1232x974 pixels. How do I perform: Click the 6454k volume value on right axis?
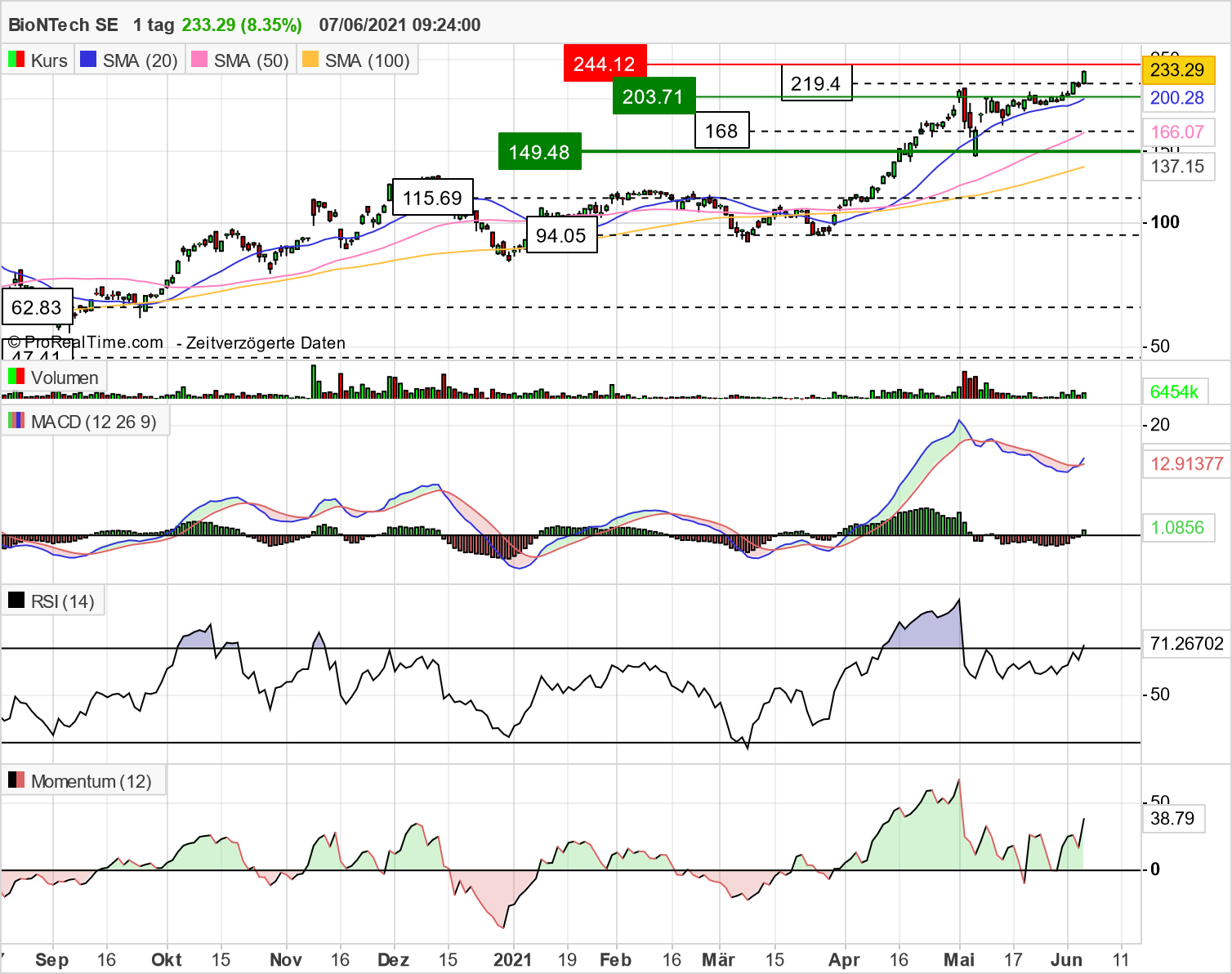pyautogui.click(x=1176, y=391)
